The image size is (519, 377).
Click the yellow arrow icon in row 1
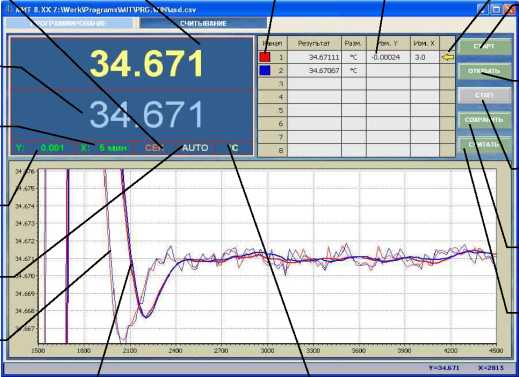click(448, 57)
